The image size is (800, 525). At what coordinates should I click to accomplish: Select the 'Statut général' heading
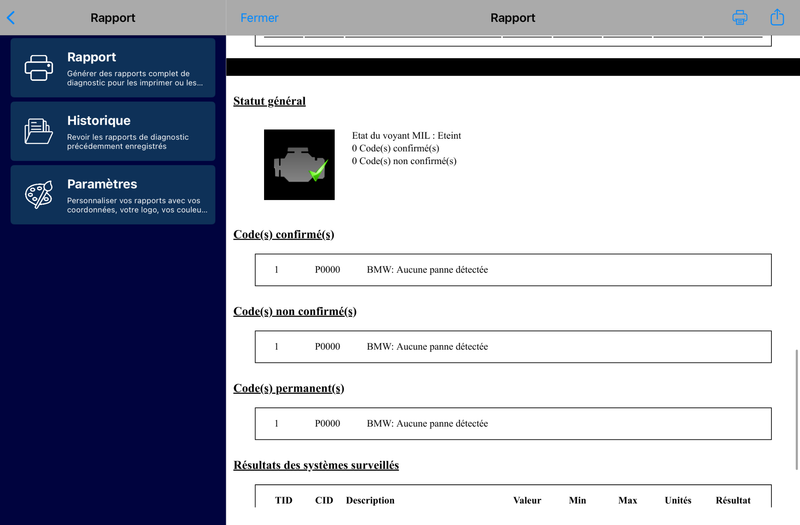pyautogui.click(x=269, y=101)
